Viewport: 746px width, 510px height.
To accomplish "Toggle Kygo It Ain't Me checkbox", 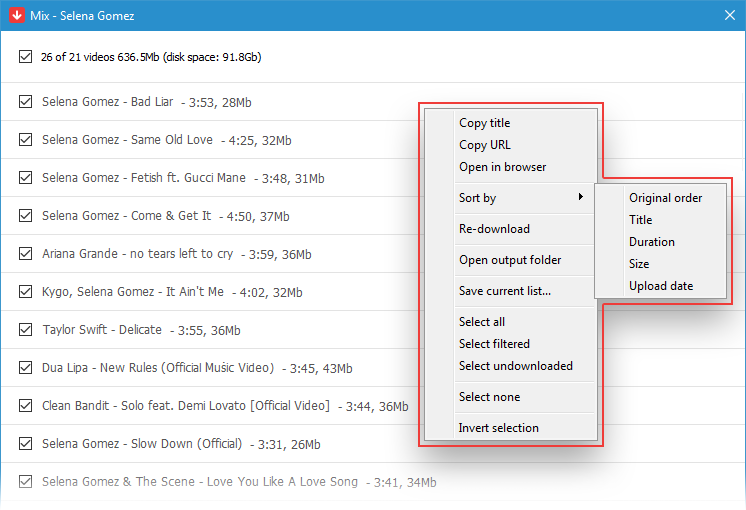I will point(25,291).
